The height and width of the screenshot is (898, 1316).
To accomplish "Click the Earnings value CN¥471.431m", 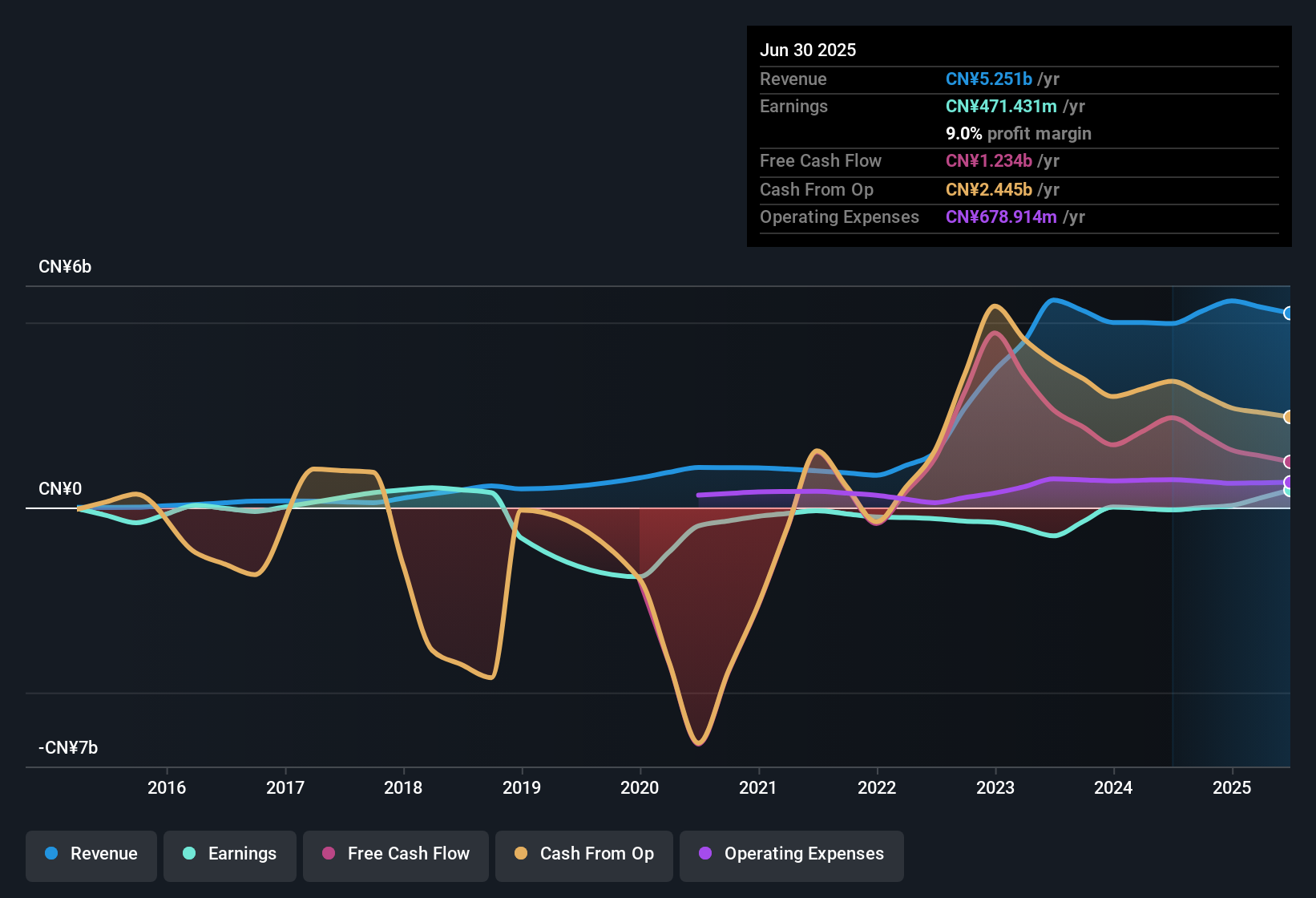I will pos(1001,106).
